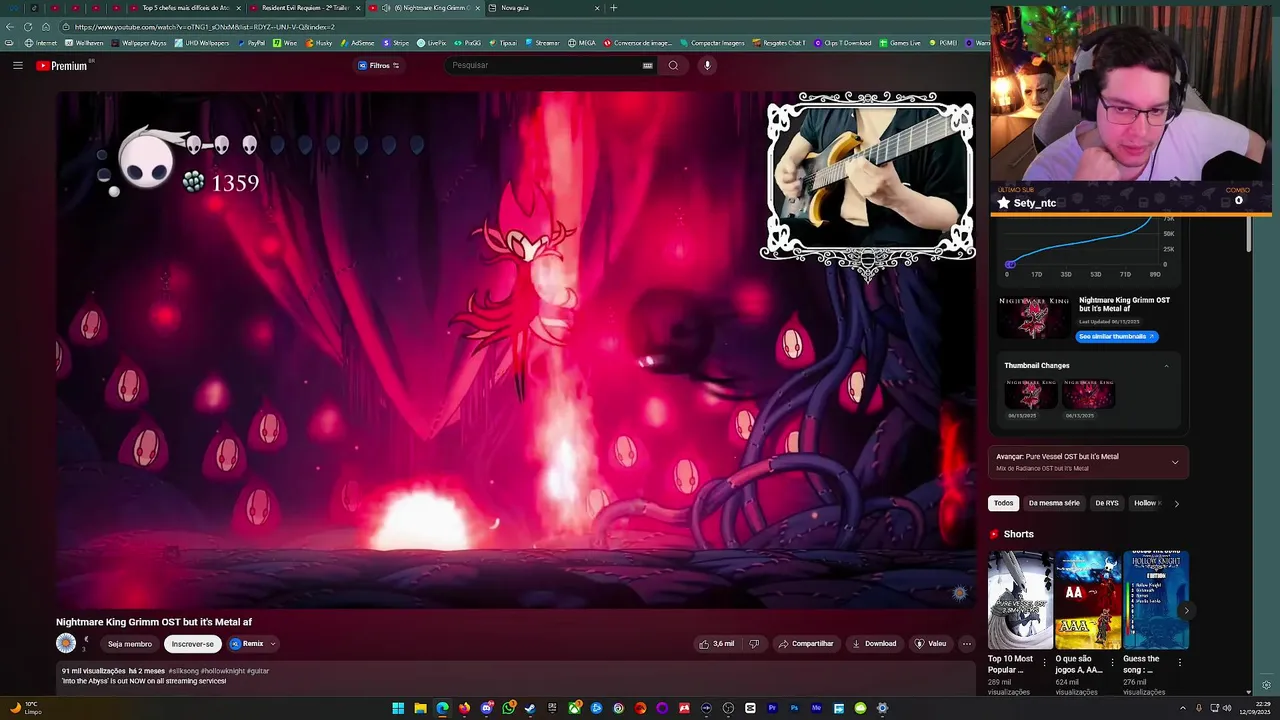Viewport: 1280px width, 720px height.
Task: Switch to Top 5 chefes mais difíceis tab
Action: click(186, 8)
